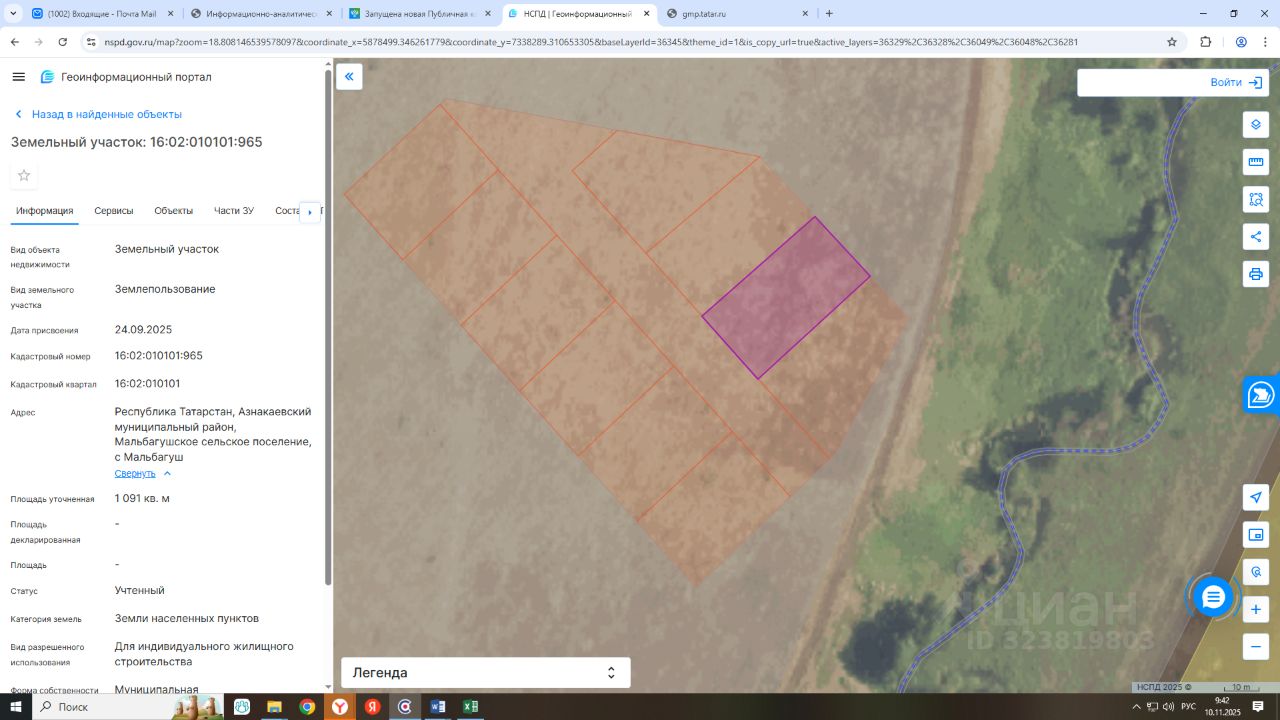Click the status value Учтенный
The width and height of the screenshot is (1280, 720).
140,591
